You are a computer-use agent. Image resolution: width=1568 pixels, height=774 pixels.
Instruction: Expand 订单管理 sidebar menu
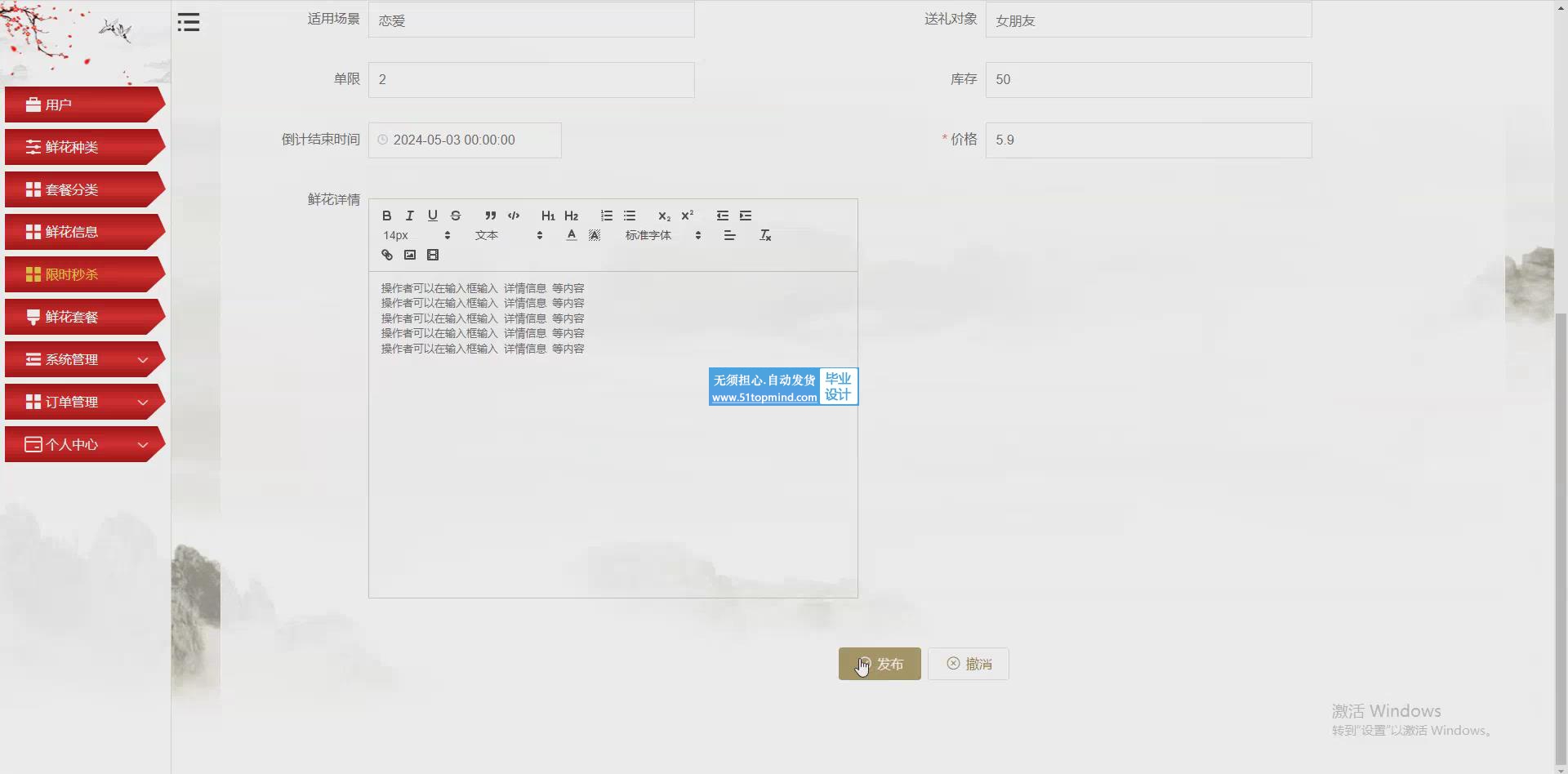85,402
